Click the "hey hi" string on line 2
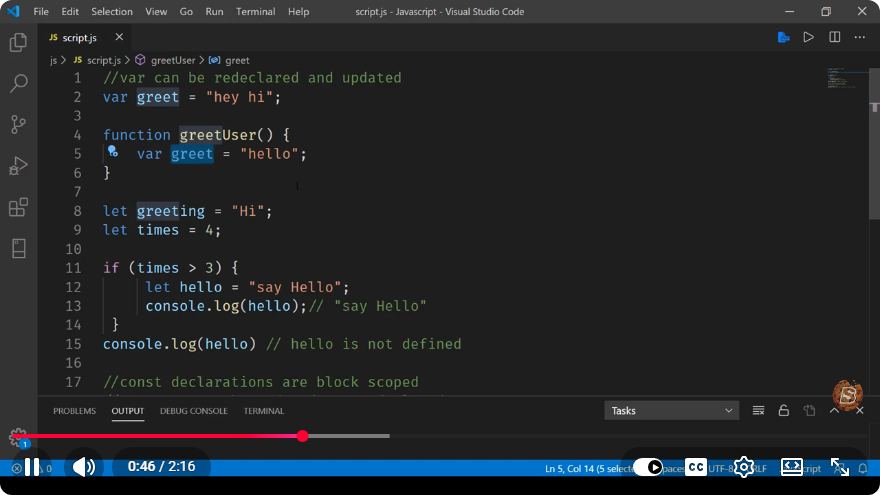 (239, 97)
